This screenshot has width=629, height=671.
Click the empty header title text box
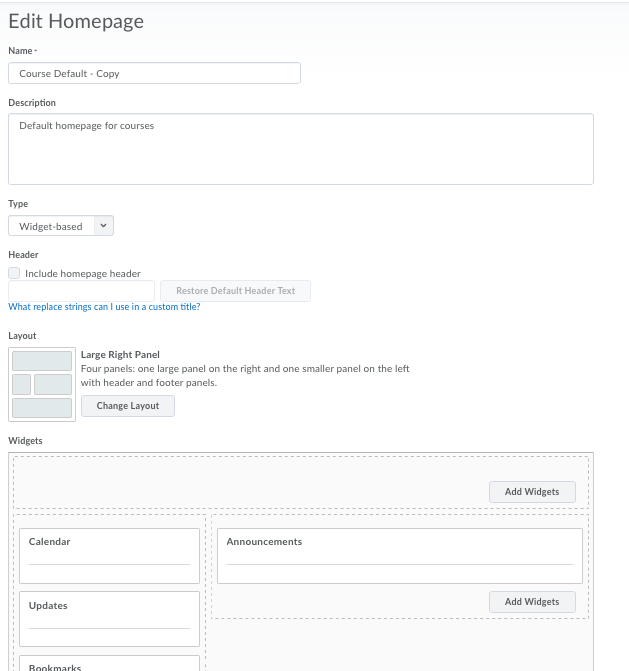[81, 291]
